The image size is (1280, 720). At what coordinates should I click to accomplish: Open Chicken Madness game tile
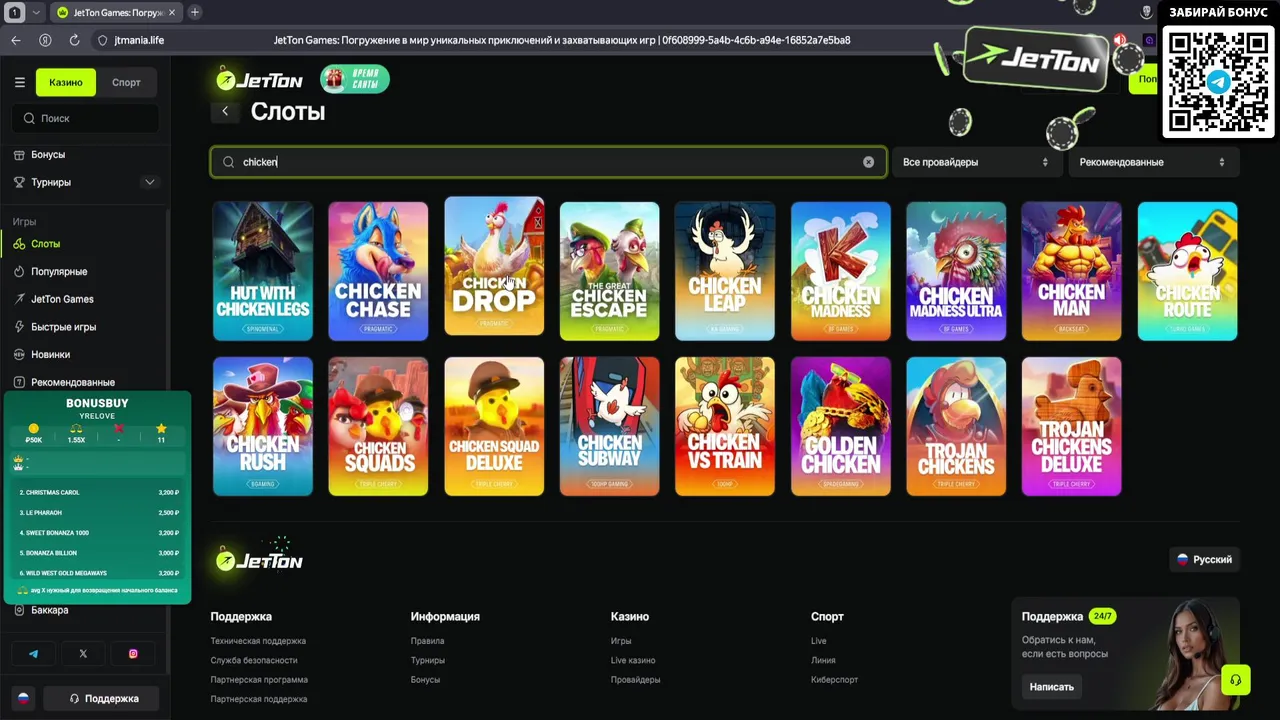tap(841, 271)
